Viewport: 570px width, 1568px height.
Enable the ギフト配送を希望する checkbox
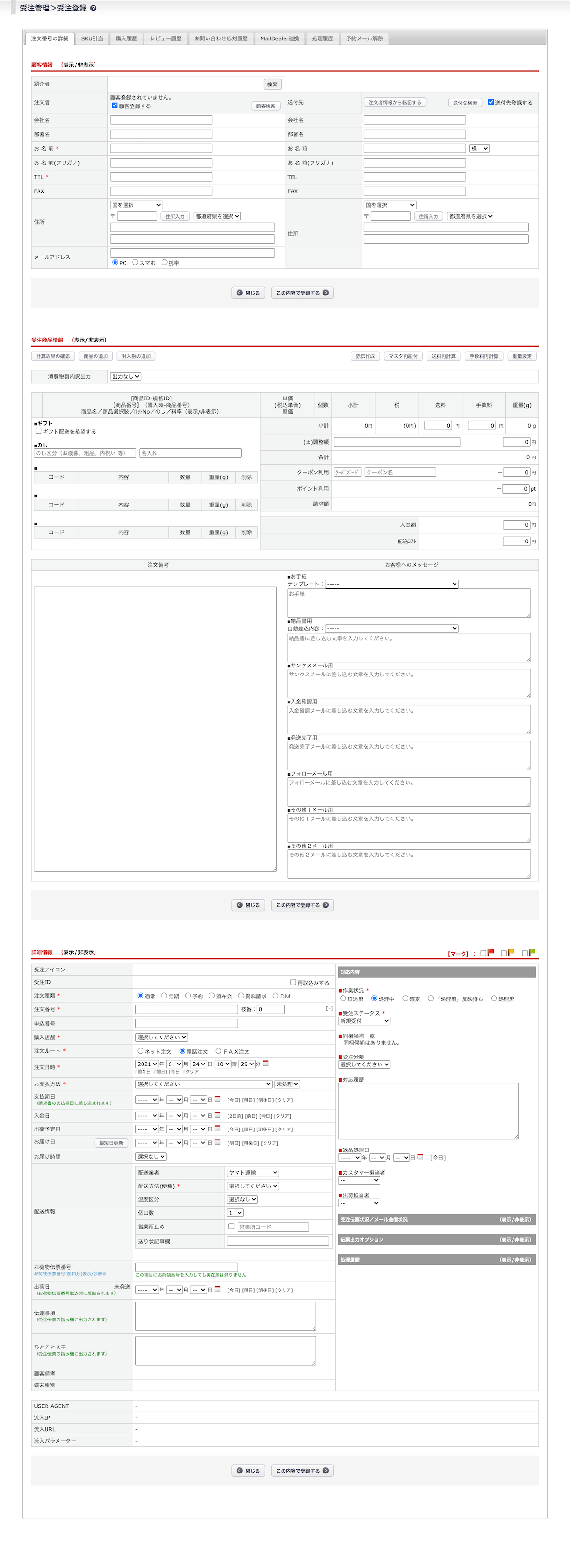click(x=38, y=431)
